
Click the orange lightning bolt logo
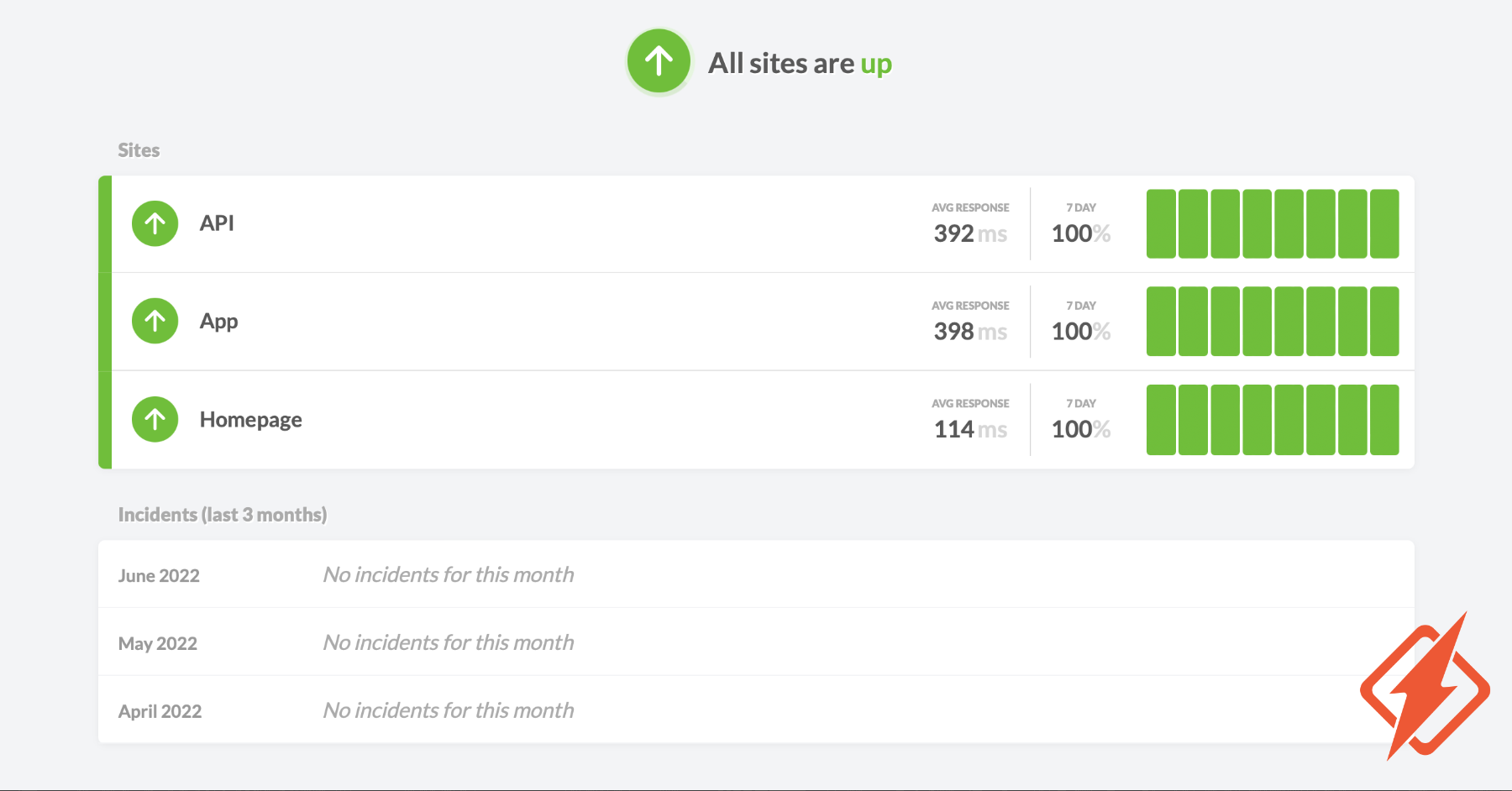coord(1425,687)
